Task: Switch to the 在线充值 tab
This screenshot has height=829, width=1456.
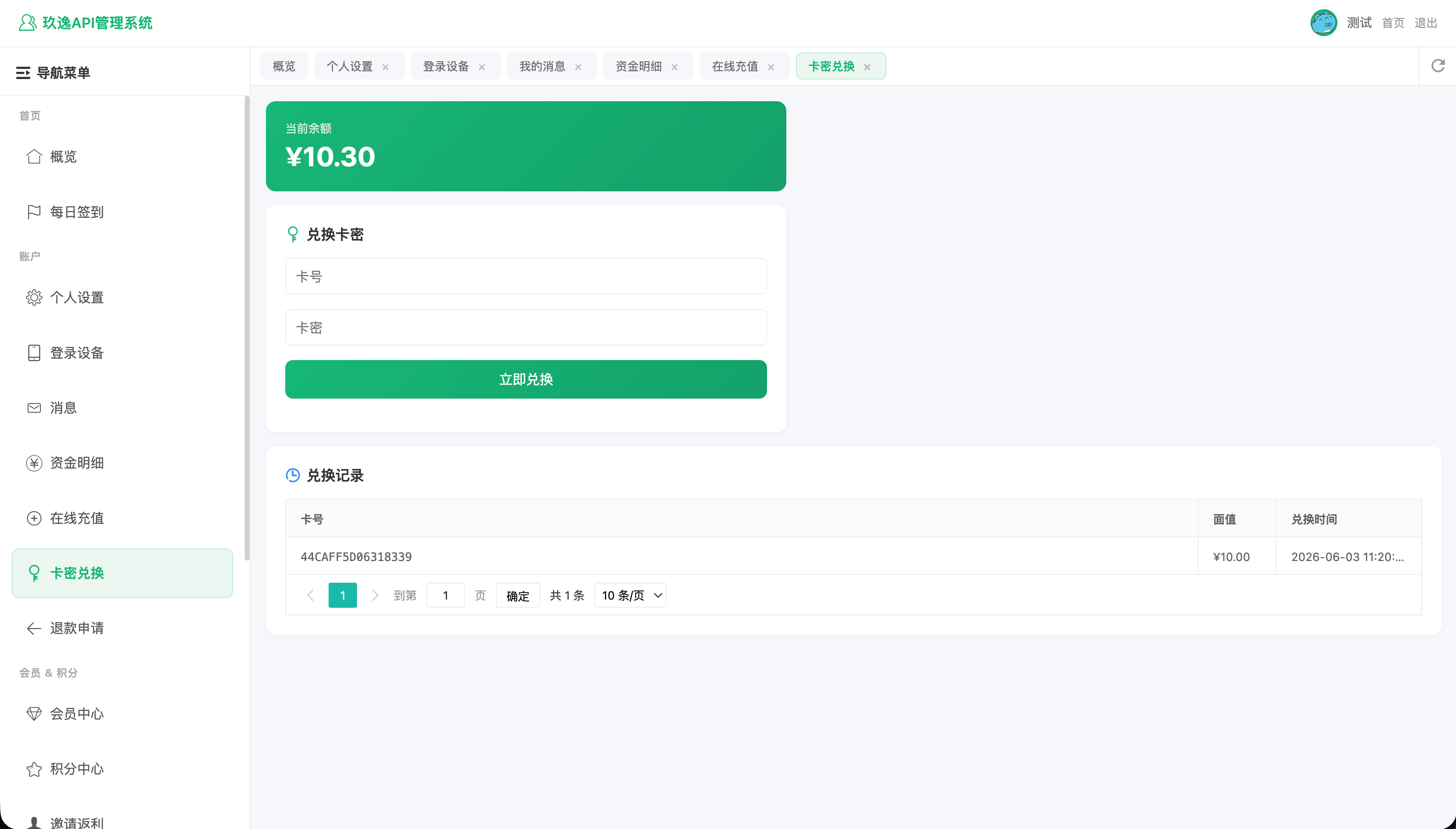Action: tap(735, 66)
